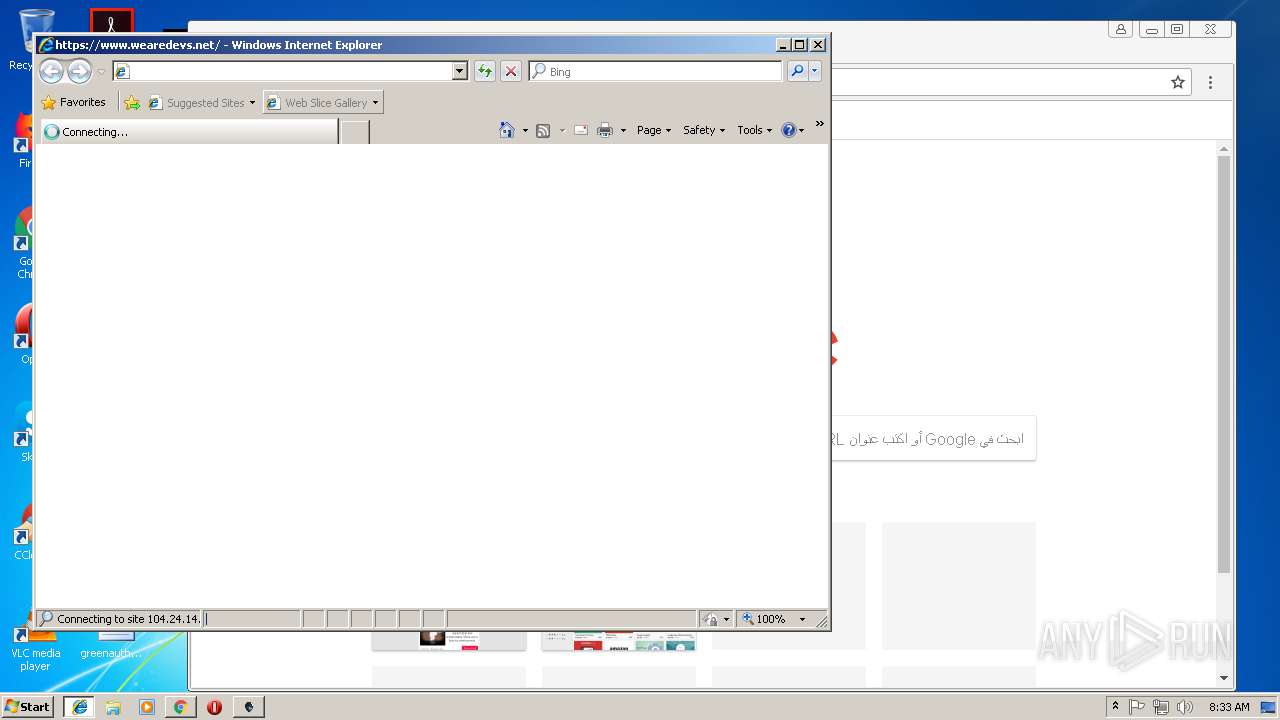The height and width of the screenshot is (720, 1280).
Task: Open security zone icon in status bar
Action: pyautogui.click(x=711, y=619)
